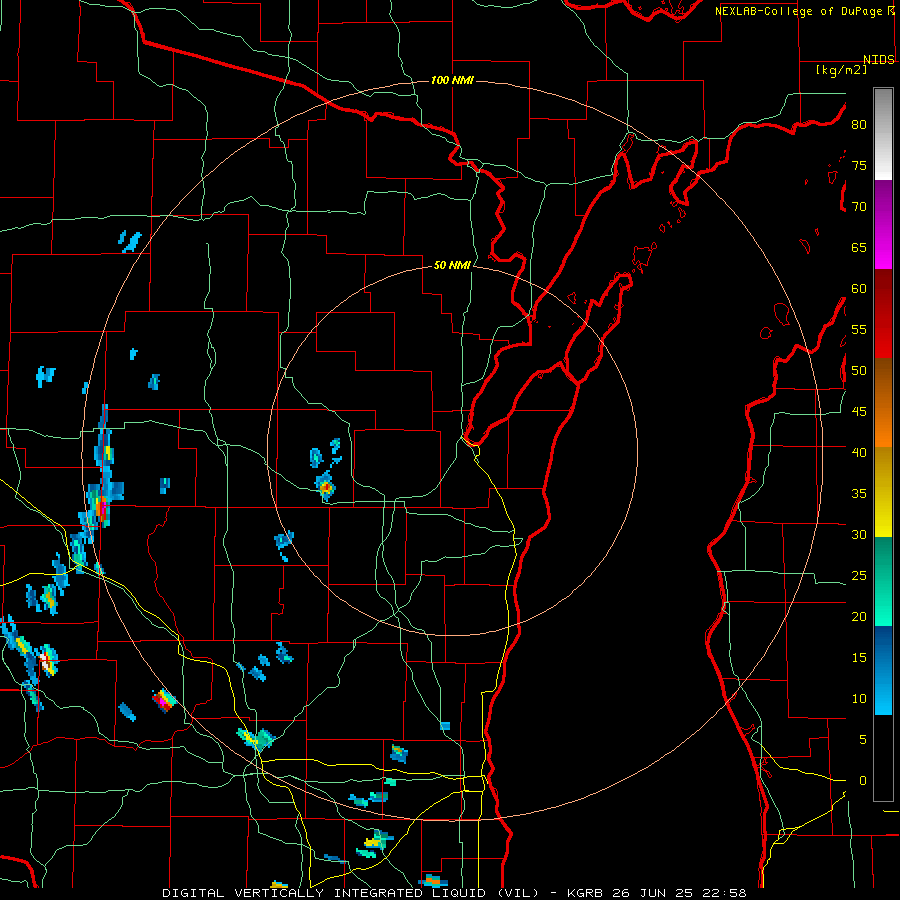Click the scale value "50"

[x=859, y=371]
